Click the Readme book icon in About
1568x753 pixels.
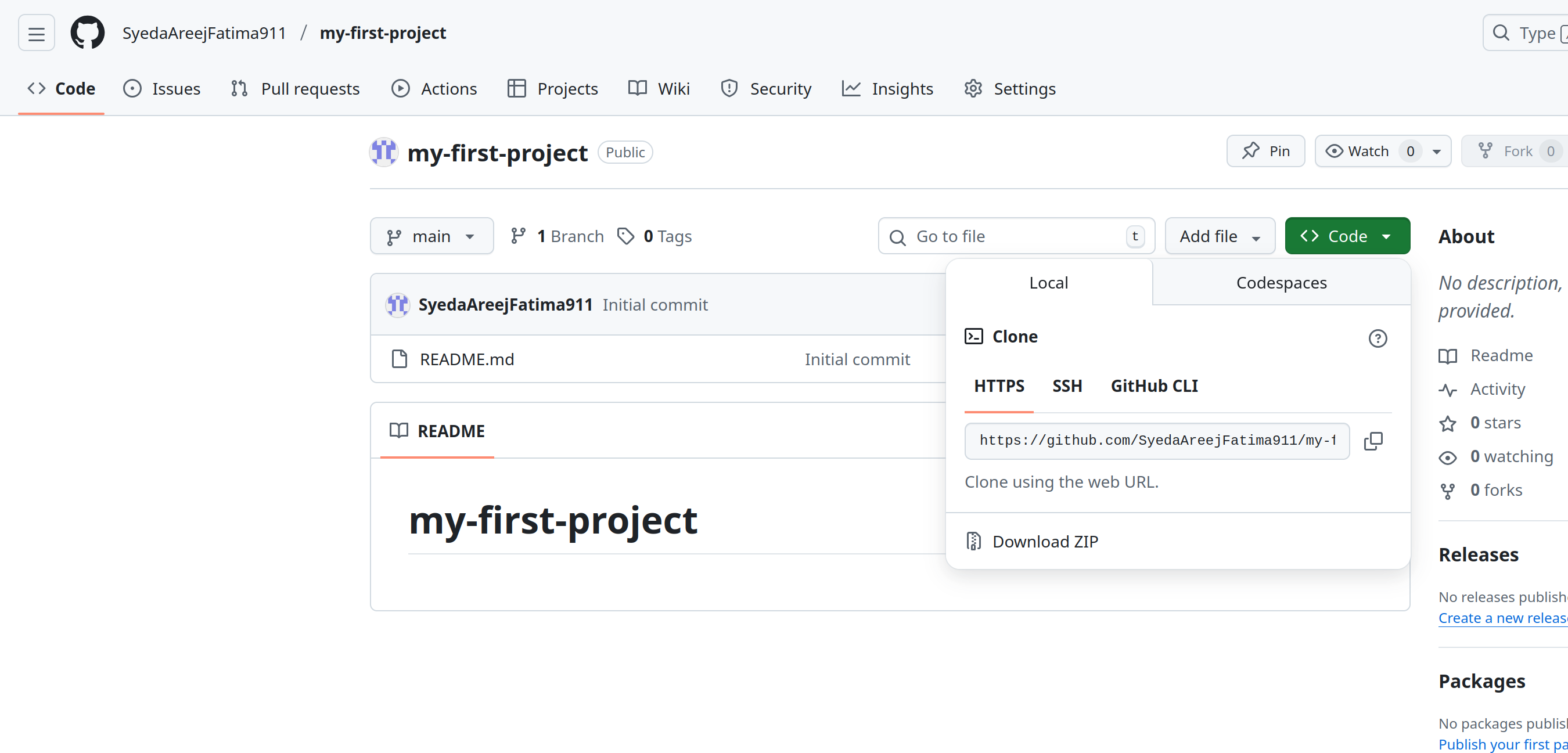pos(1447,356)
